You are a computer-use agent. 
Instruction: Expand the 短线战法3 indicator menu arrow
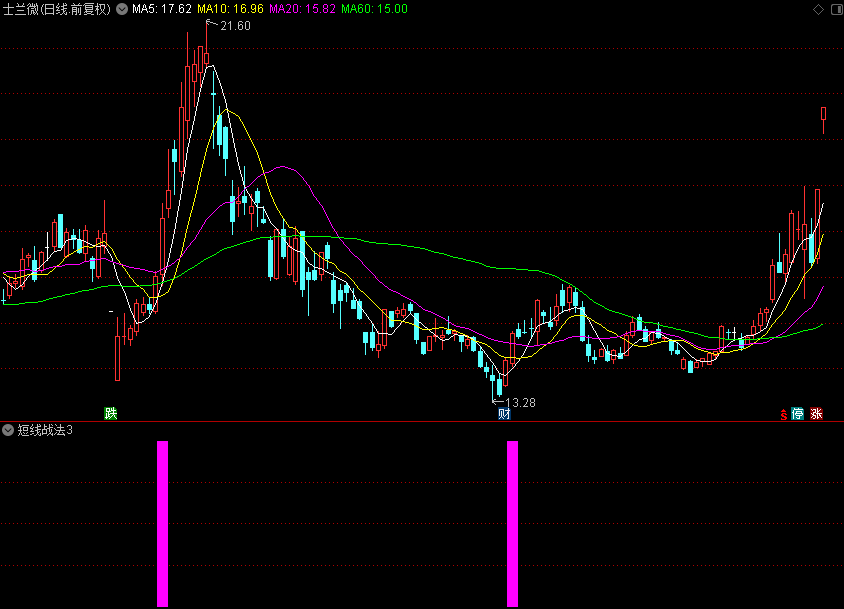(8, 430)
